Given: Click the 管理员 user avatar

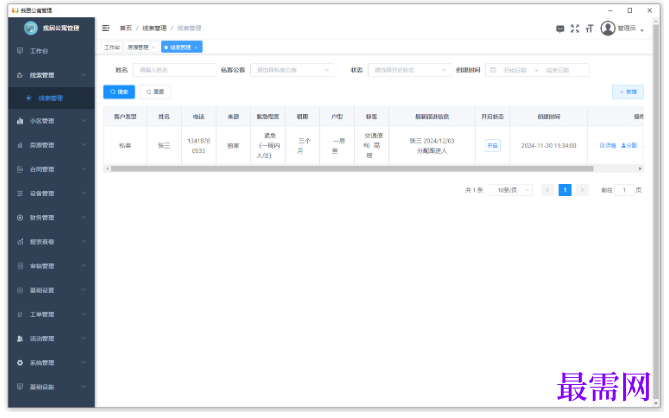Looking at the screenshot, I should [608, 28].
